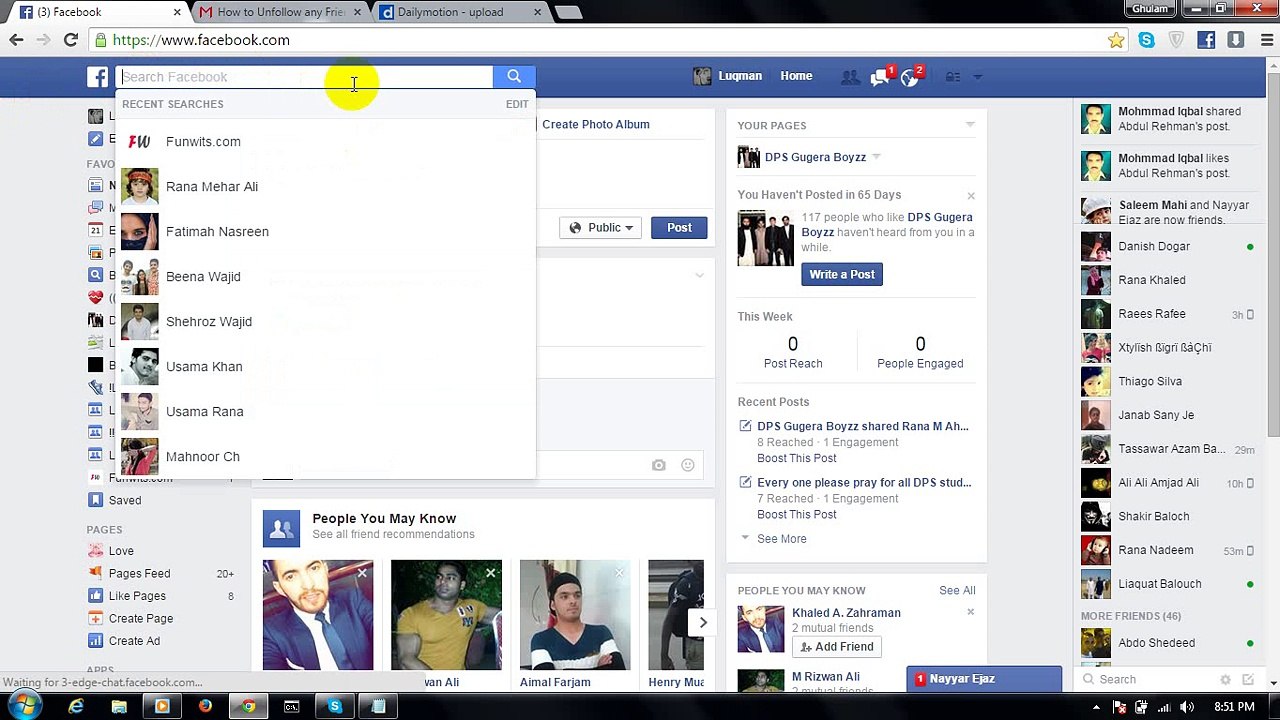1280x720 pixels.
Task: Switch to How to Unfollow Gmail tab
Action: pos(280,12)
